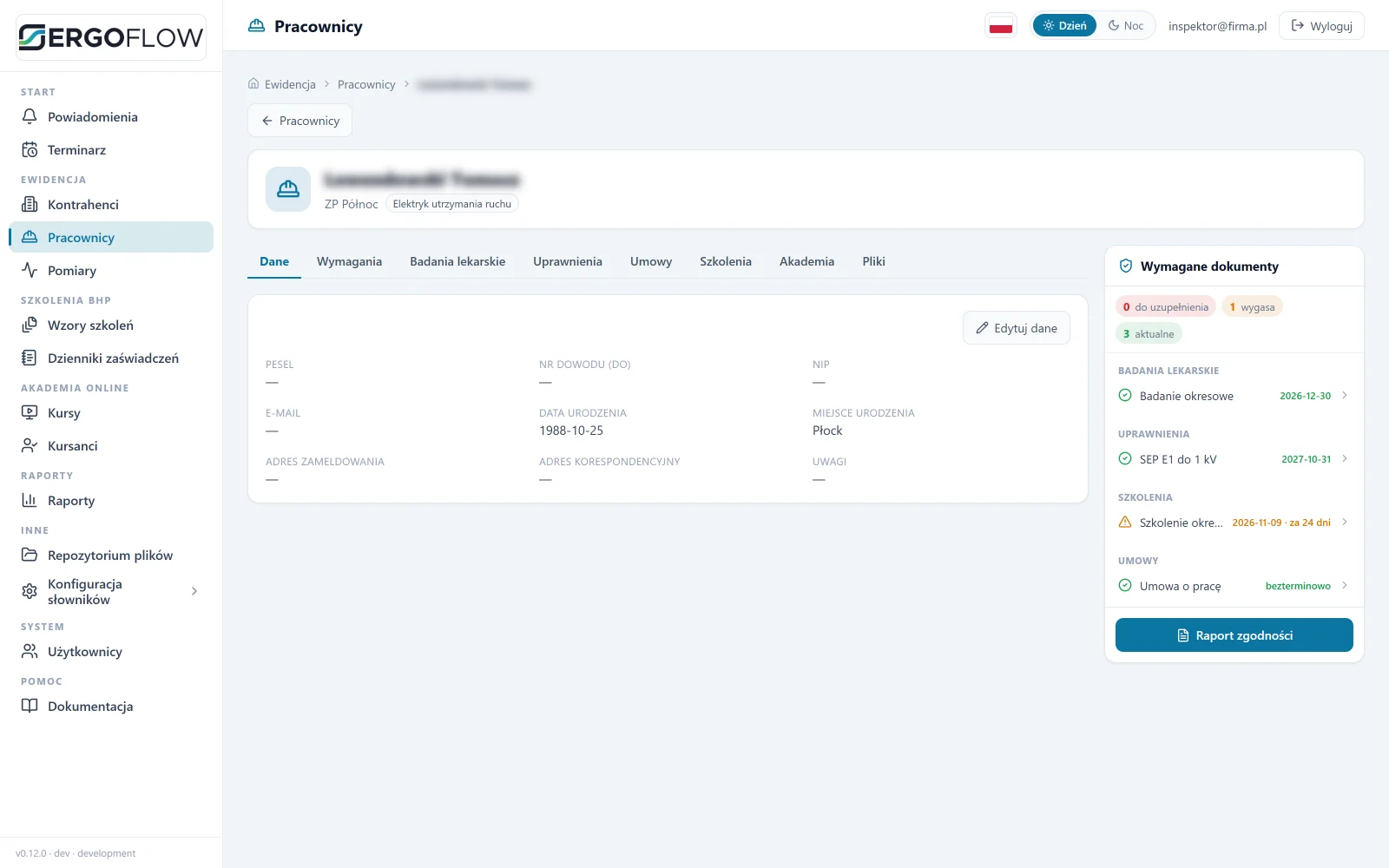Viewport: 1389px width, 868px height.
Task: Open the Raporty chart icon
Action: click(30, 500)
